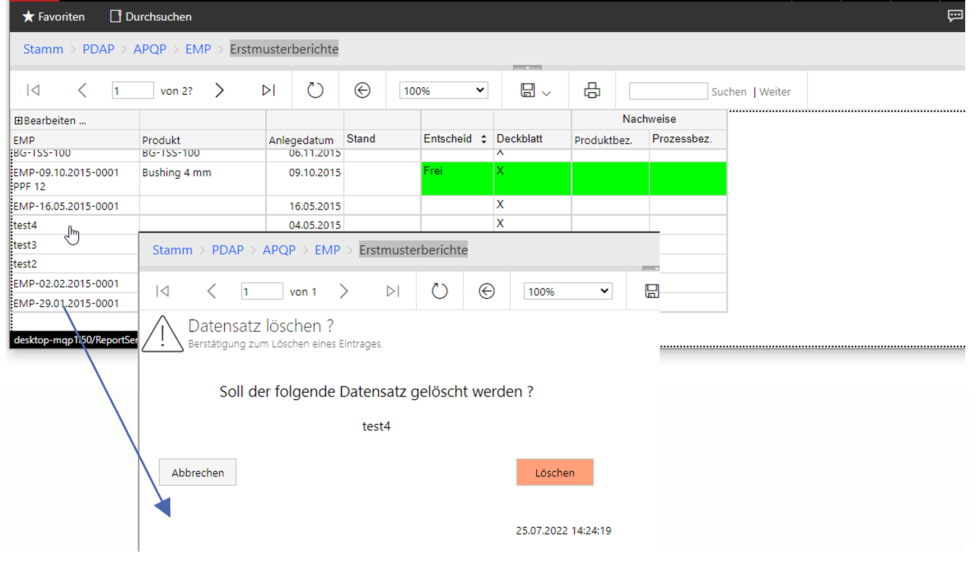
Task: Click the chat icon at top right
Action: click(x=955, y=16)
